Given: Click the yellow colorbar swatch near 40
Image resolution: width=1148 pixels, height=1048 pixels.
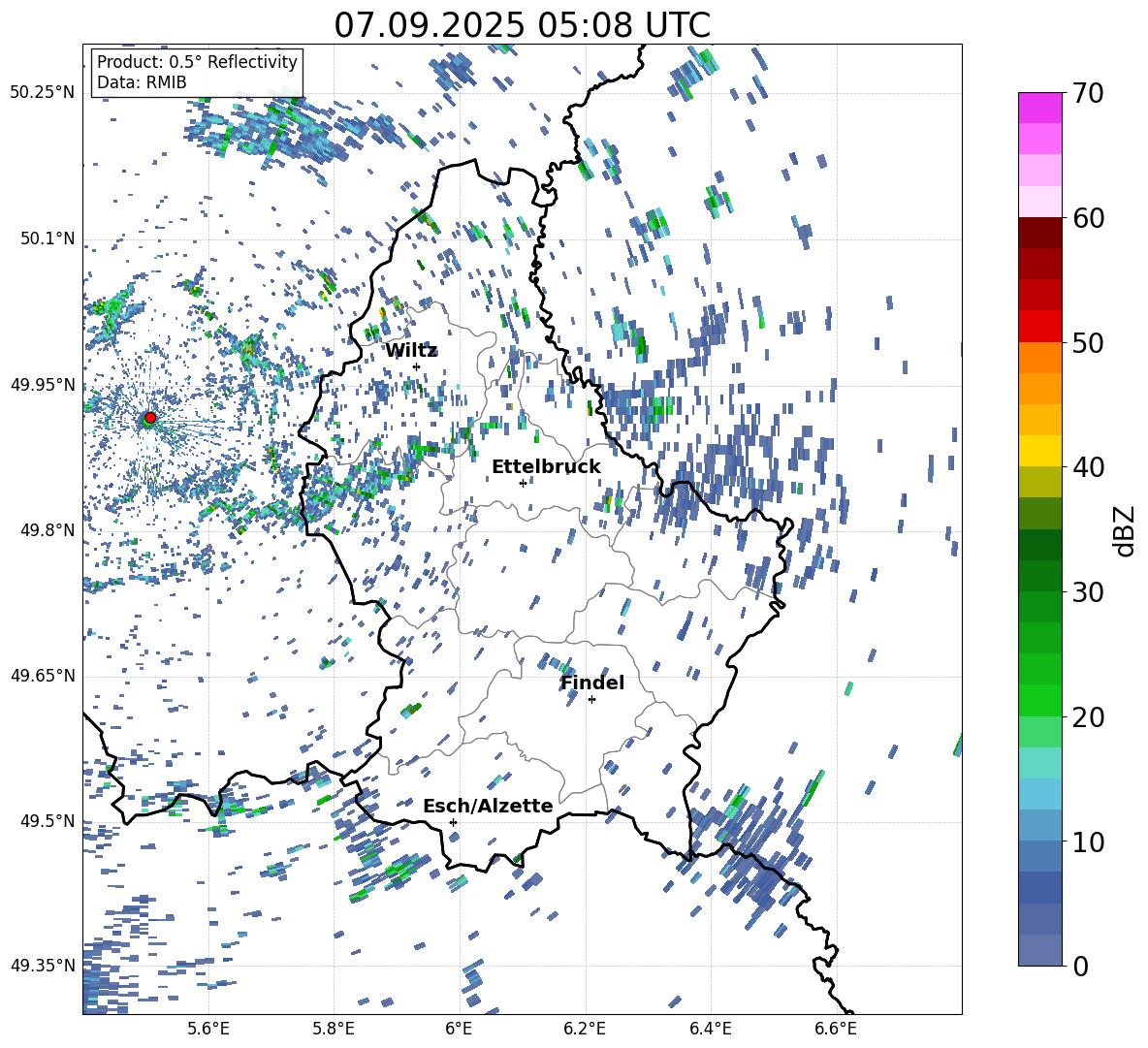Looking at the screenshot, I should coord(1039,451).
